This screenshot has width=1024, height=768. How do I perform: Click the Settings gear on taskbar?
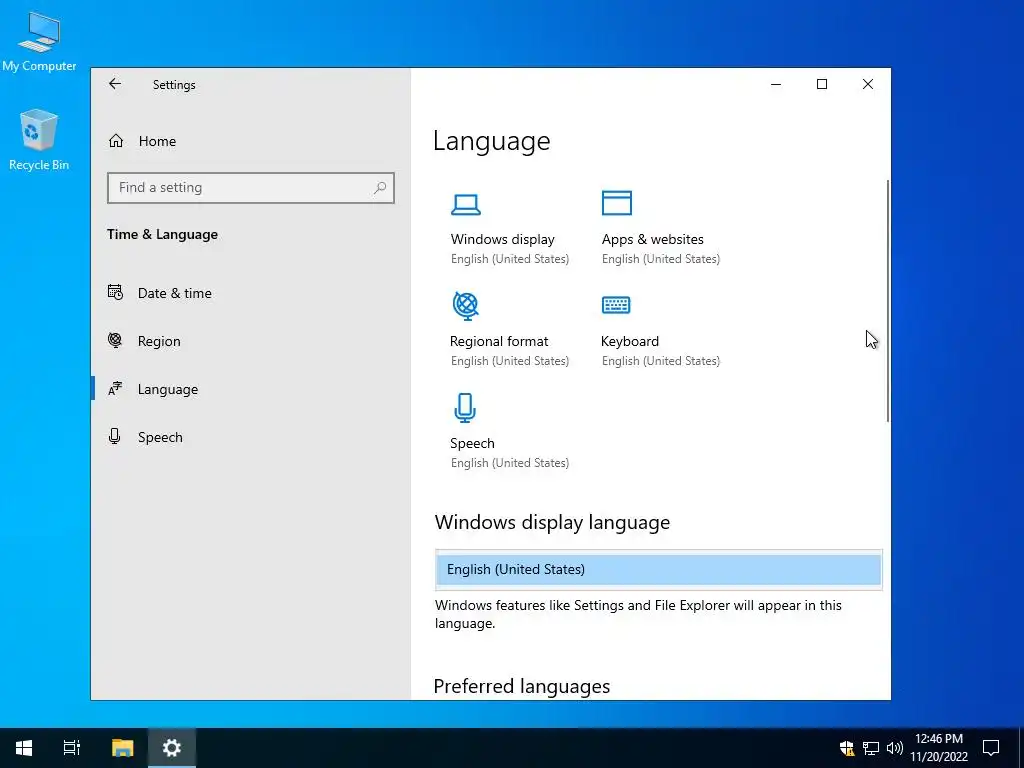[172, 748]
